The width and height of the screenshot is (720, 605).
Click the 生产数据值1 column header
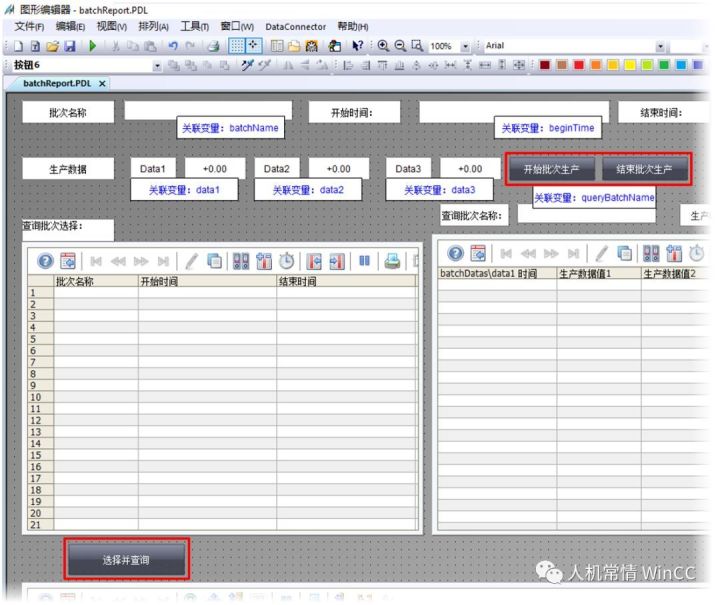(x=599, y=274)
